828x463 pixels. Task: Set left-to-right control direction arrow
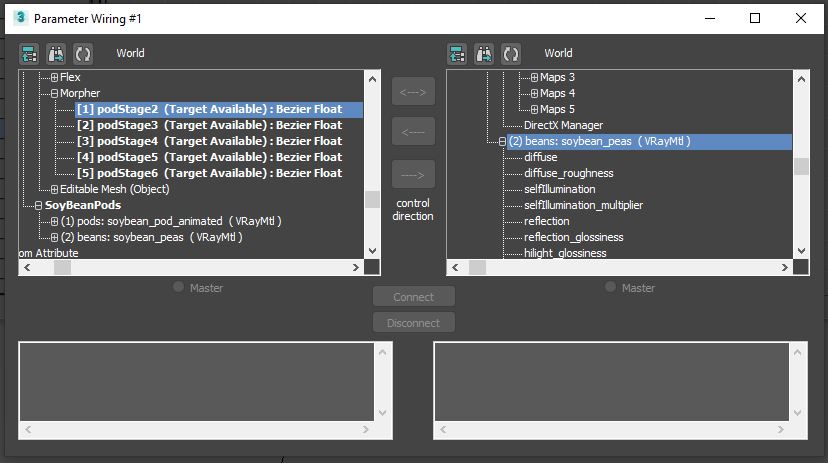413,175
